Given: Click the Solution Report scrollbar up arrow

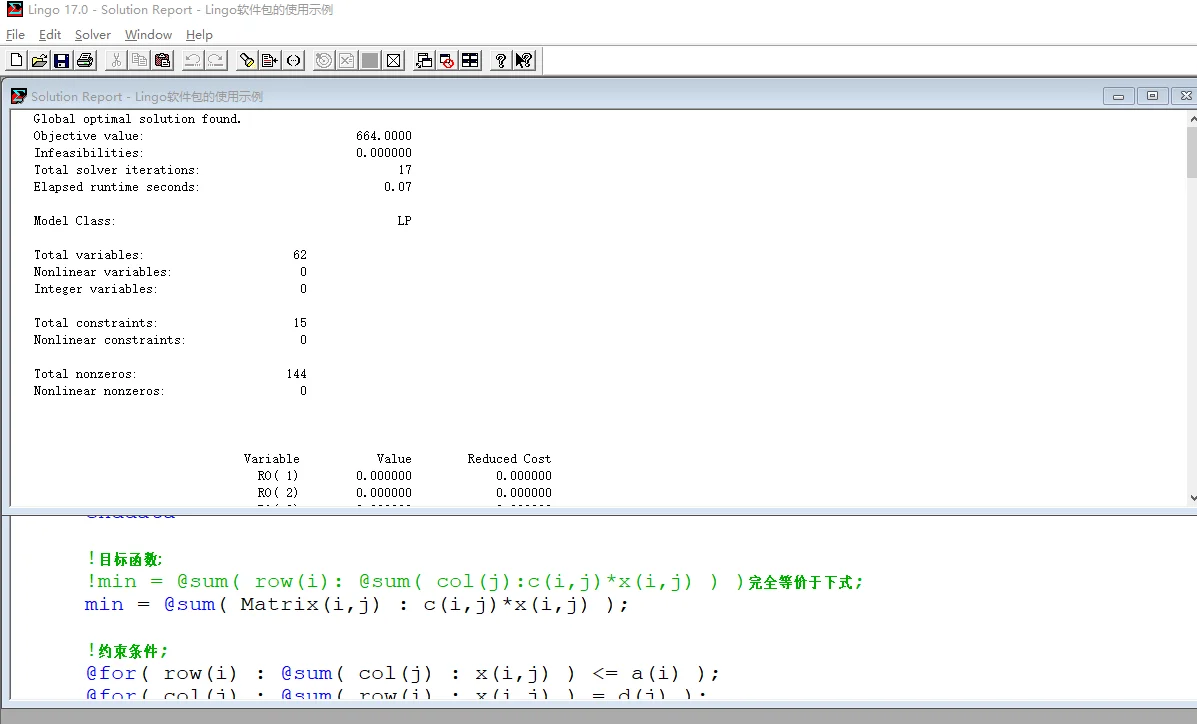Looking at the screenshot, I should pos(1192,119).
